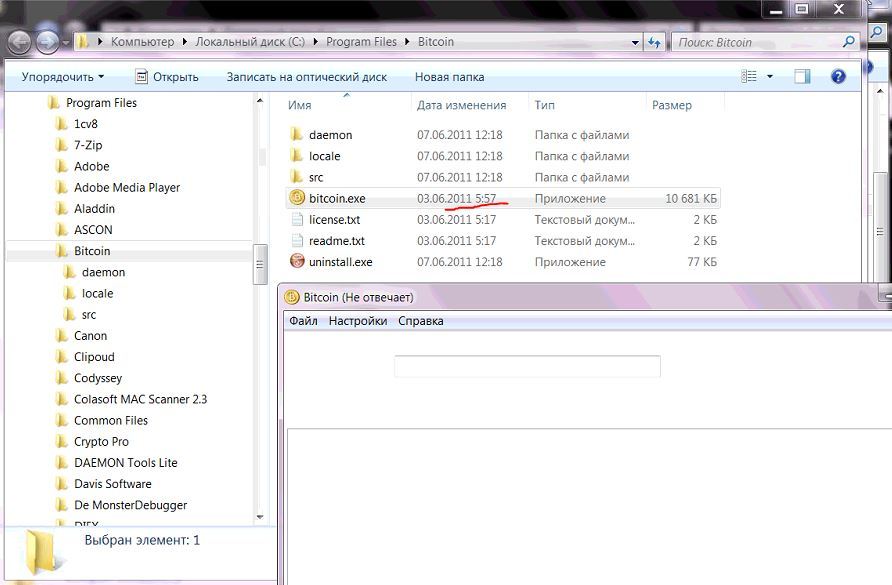Select 'Codyssey' folder in the tree
892x585 pixels.
(97, 378)
